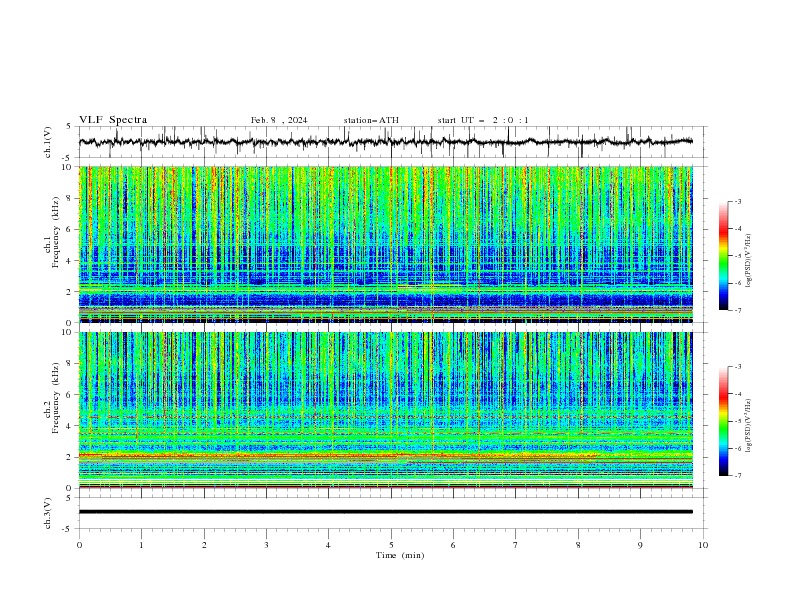Click the '7' tick on time axis
The image size is (792, 612).
click(516, 545)
